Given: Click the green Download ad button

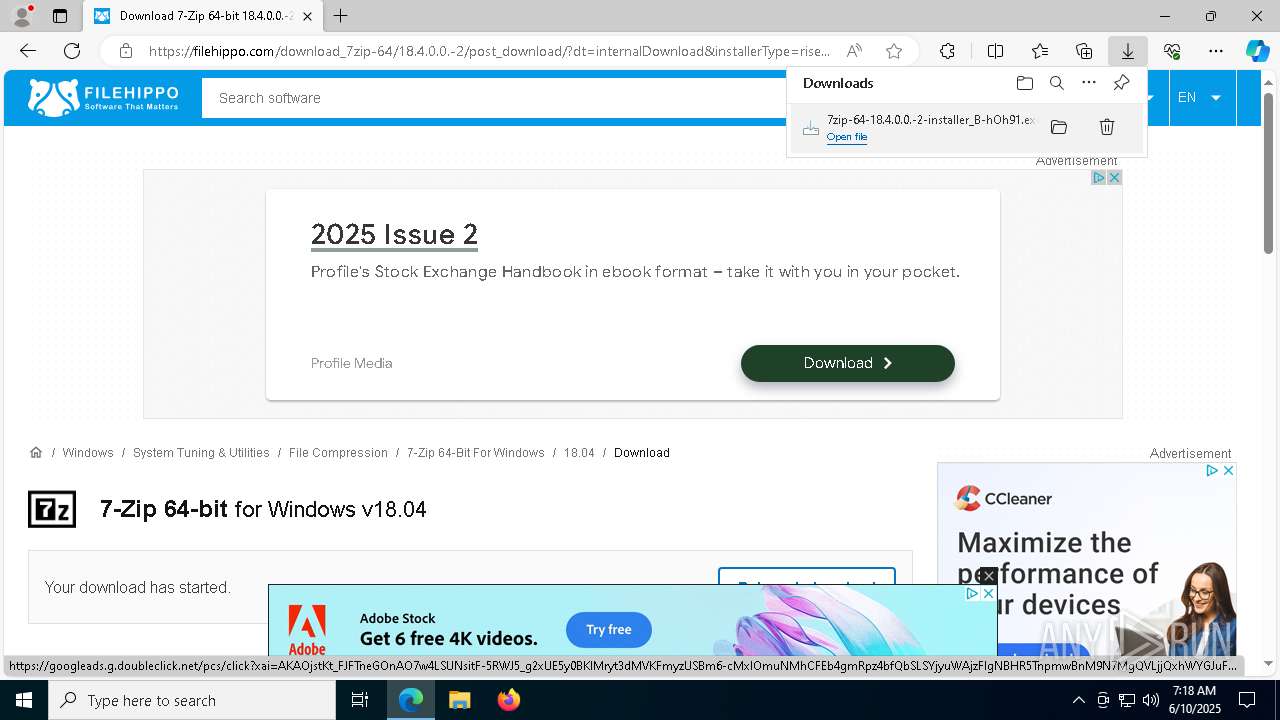Looking at the screenshot, I should [x=848, y=363].
